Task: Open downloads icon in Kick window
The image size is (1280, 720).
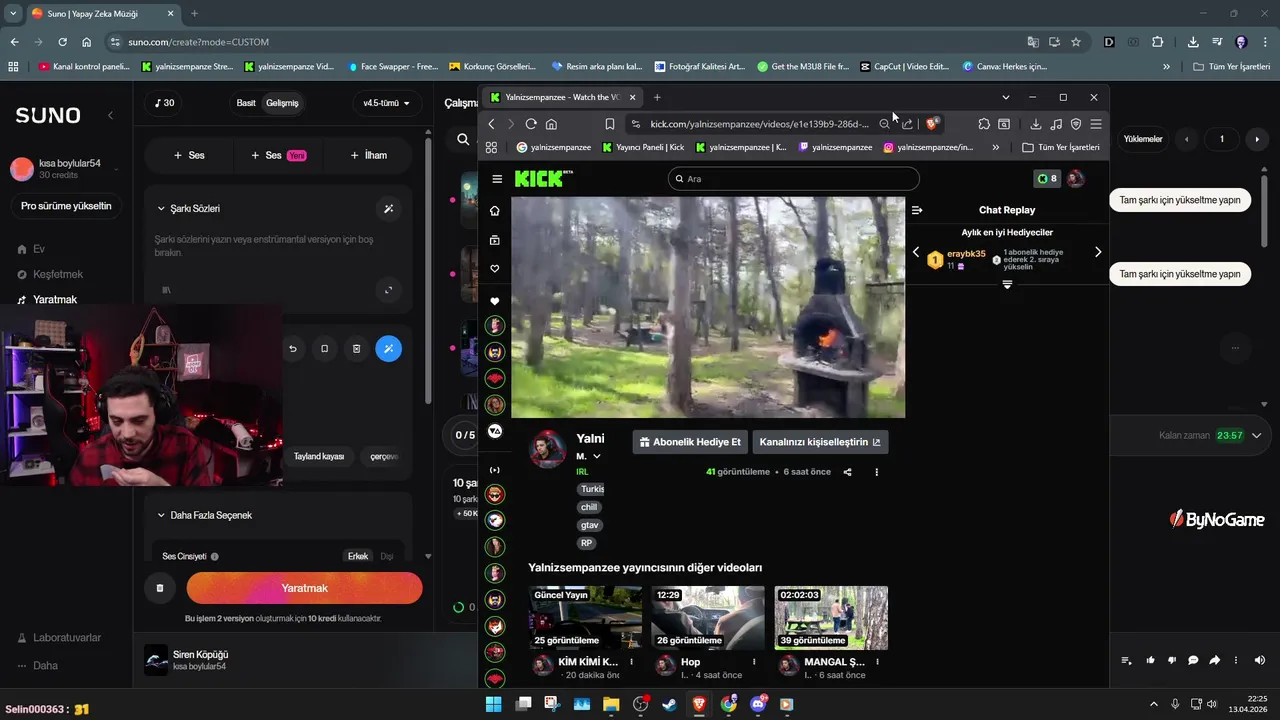Action: tap(1036, 124)
